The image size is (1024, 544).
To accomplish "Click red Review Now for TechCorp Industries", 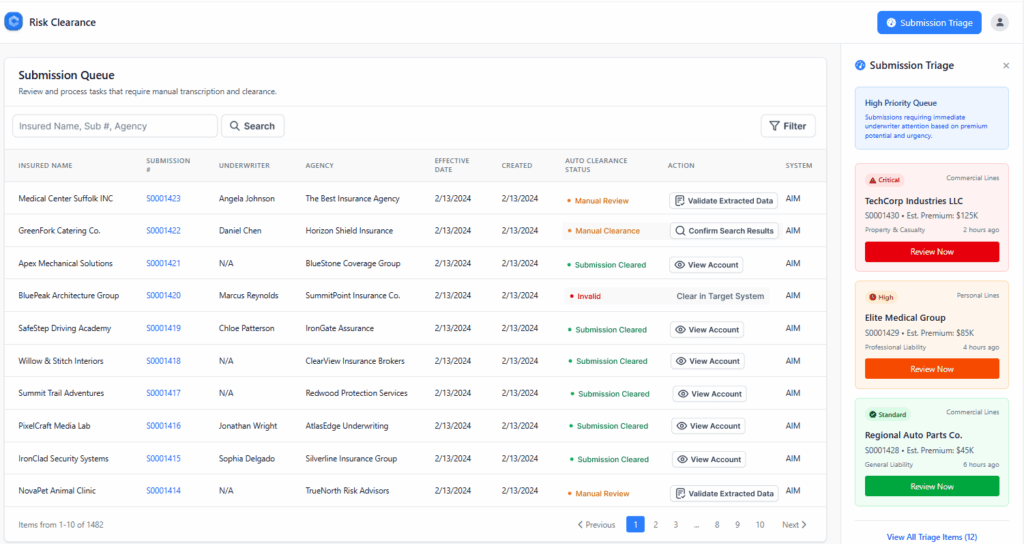I will (x=931, y=252).
